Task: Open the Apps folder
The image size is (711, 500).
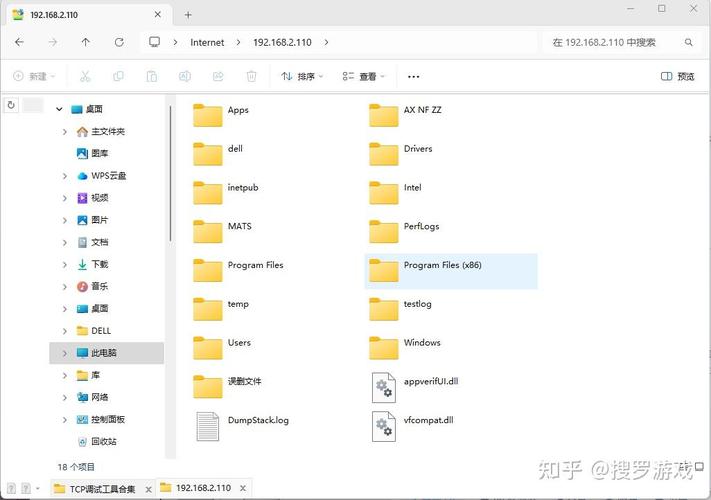Action: (221, 115)
